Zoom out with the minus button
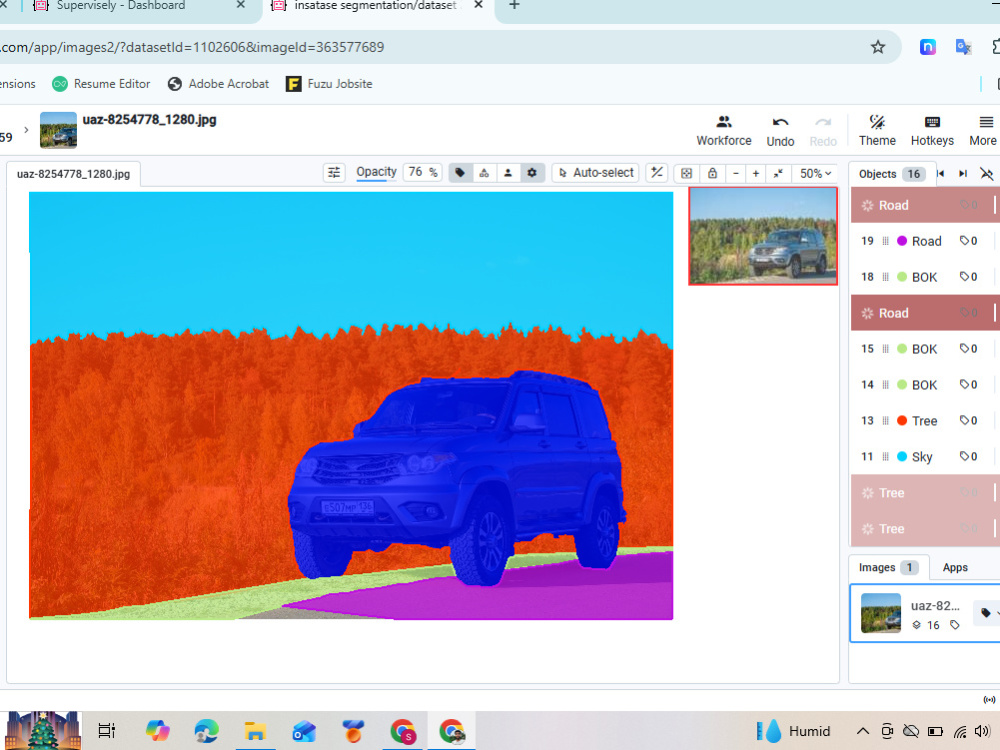Screen dimensions: 1000x750 [x=736, y=173]
